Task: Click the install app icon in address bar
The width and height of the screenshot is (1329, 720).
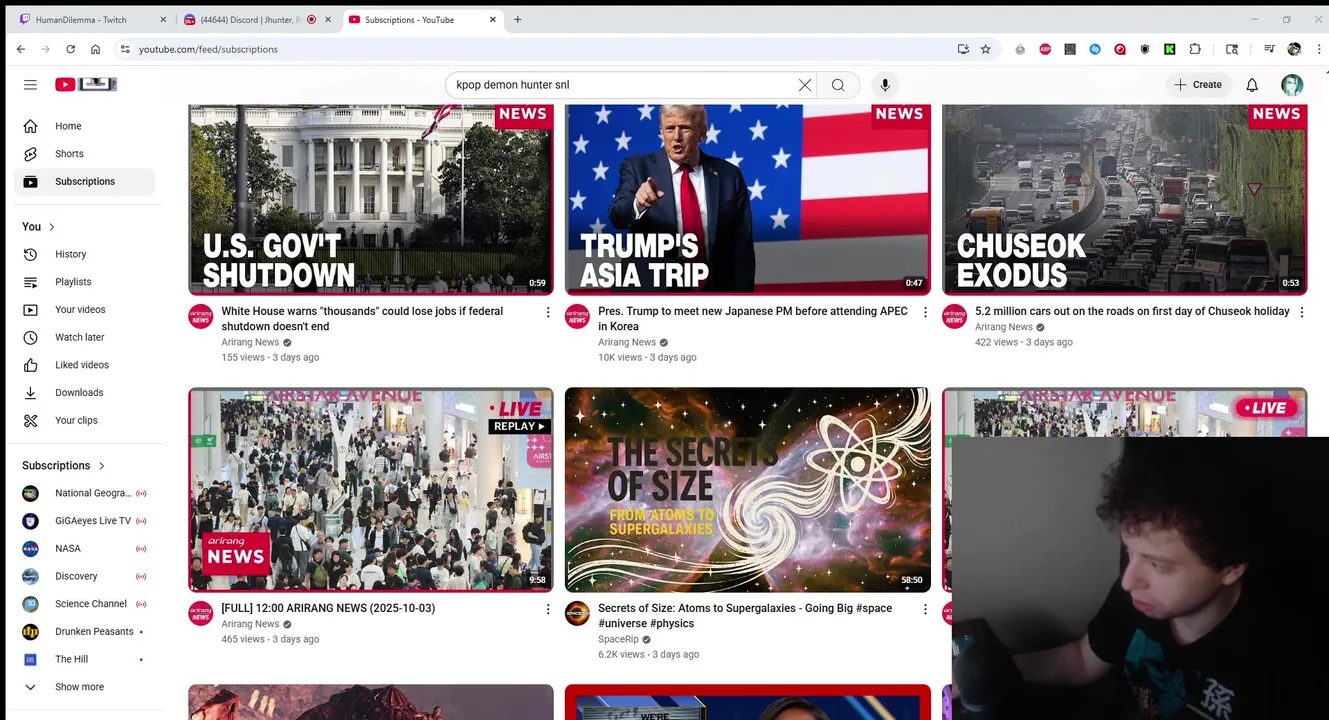Action: tap(963, 49)
